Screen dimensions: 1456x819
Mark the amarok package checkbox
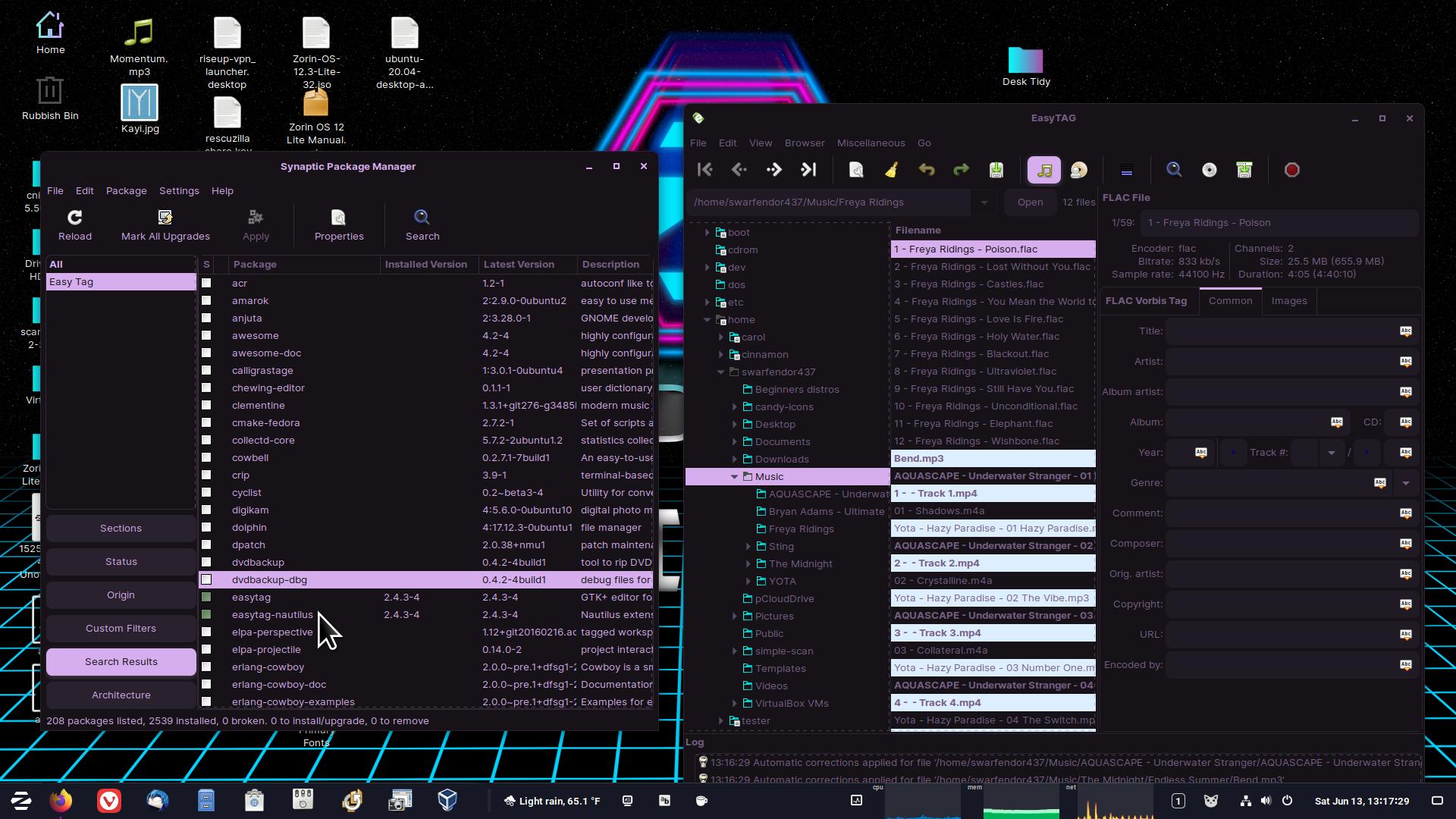click(206, 300)
